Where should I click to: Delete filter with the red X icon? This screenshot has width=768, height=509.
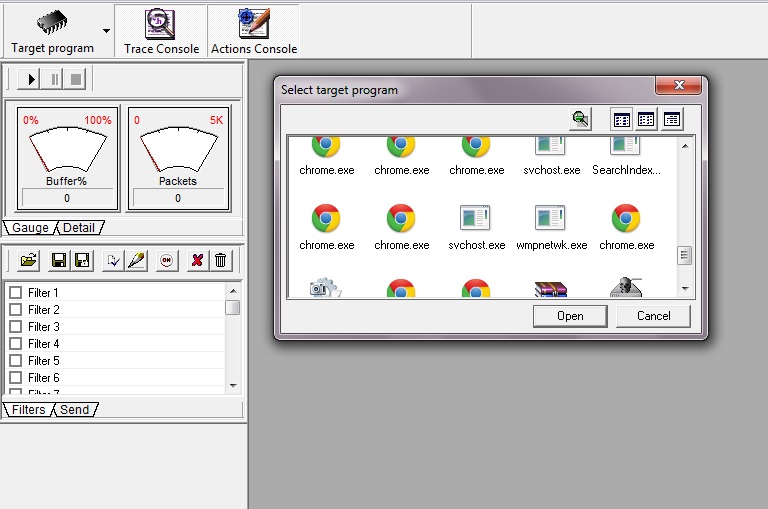pos(197,261)
